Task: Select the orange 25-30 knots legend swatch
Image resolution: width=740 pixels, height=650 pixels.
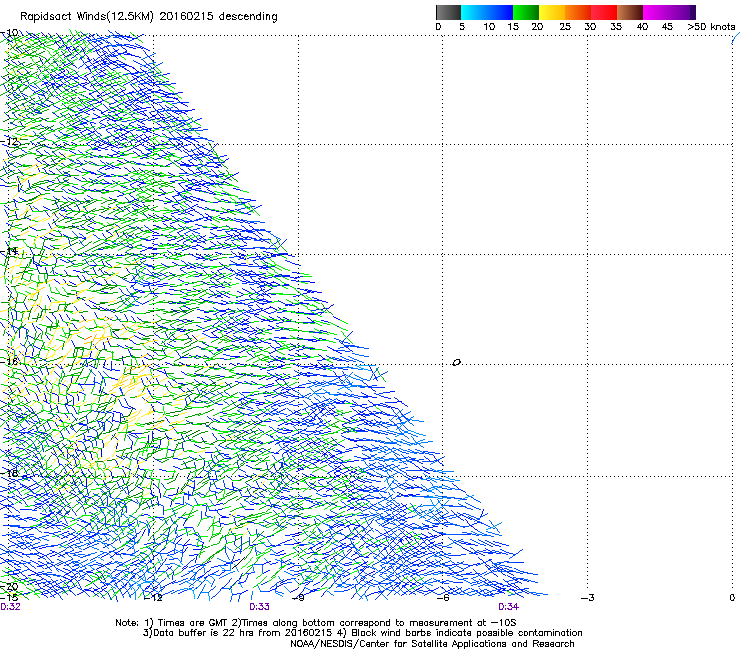Action: click(578, 12)
